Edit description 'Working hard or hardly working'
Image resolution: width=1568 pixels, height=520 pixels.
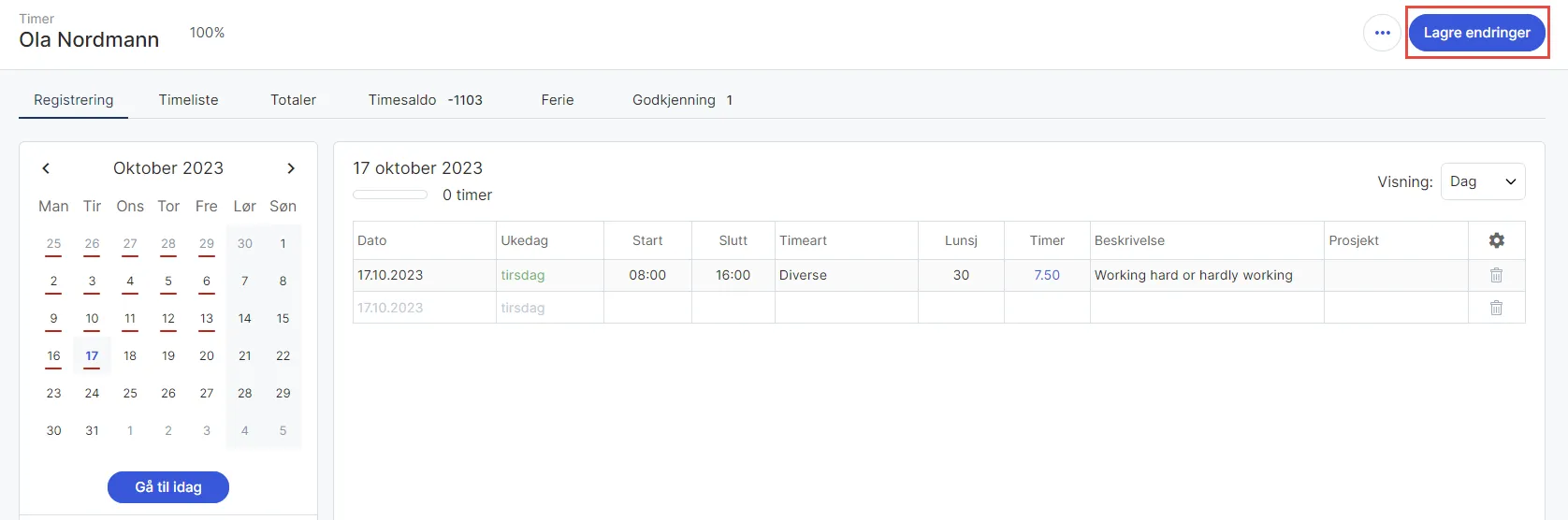1193,275
